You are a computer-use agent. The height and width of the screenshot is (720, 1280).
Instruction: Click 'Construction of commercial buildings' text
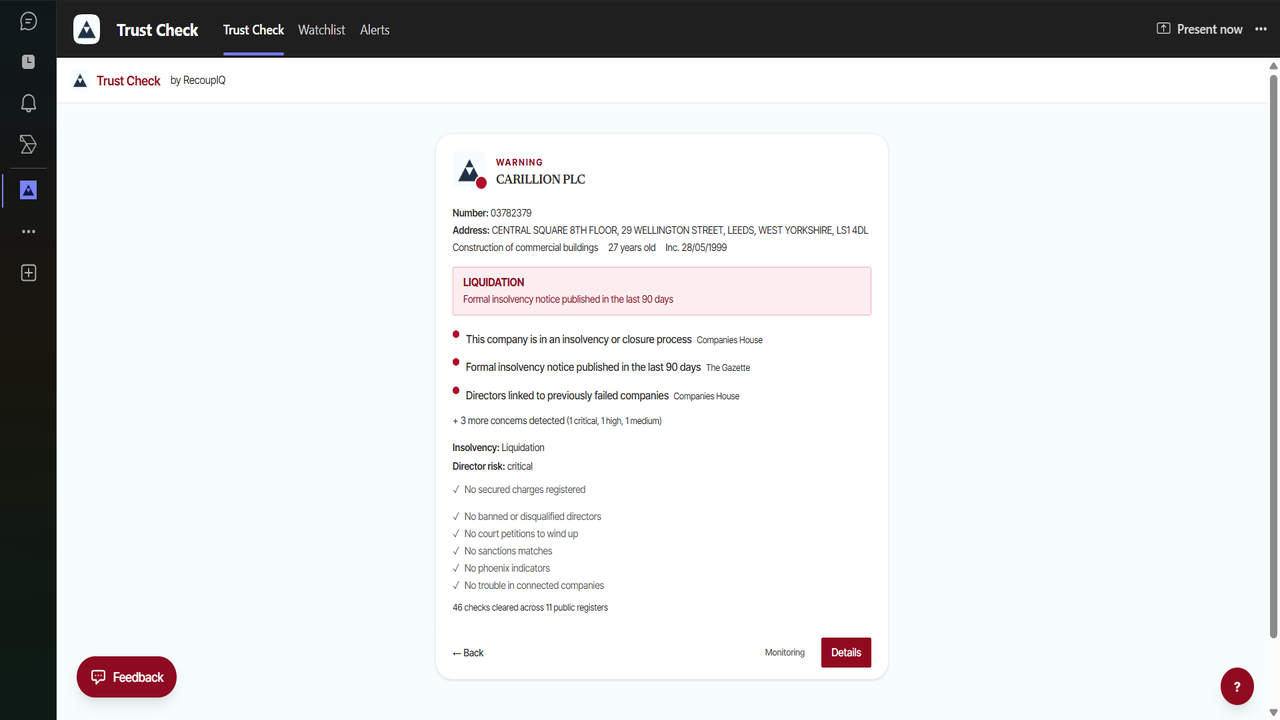tap(526, 247)
